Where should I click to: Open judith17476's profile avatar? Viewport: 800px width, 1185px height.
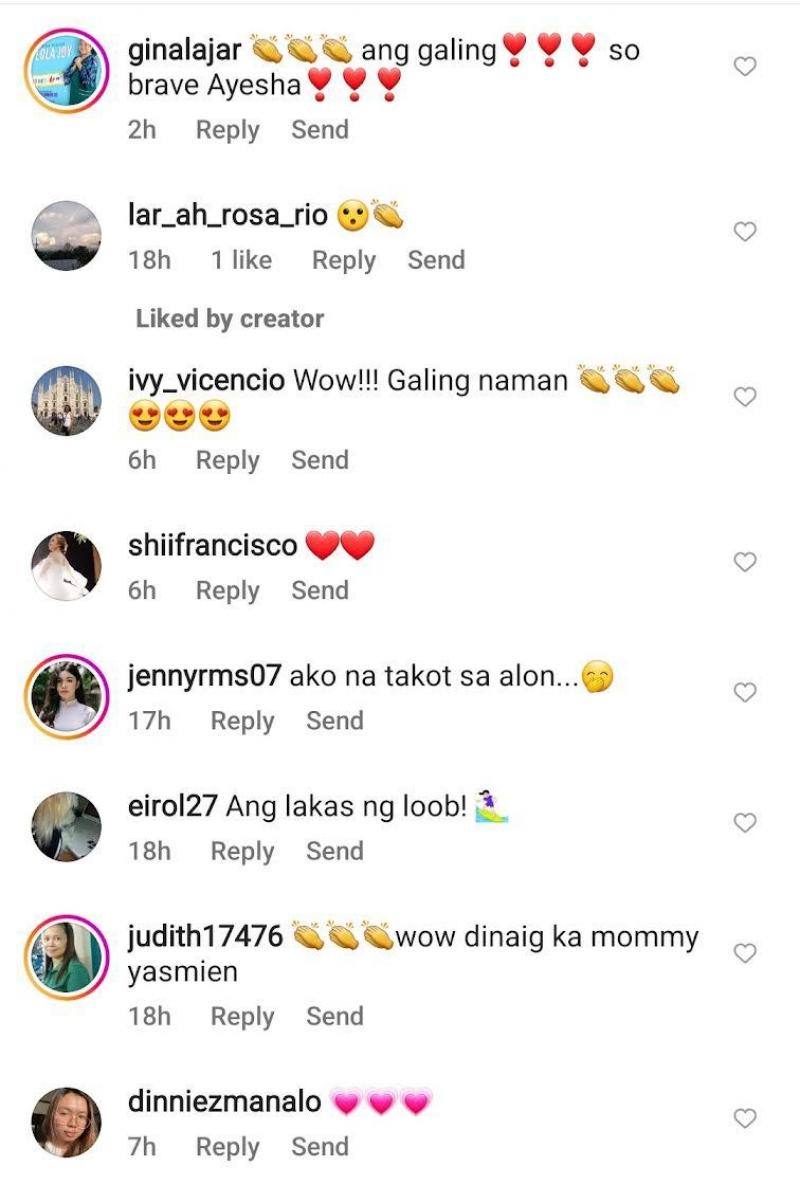point(66,957)
